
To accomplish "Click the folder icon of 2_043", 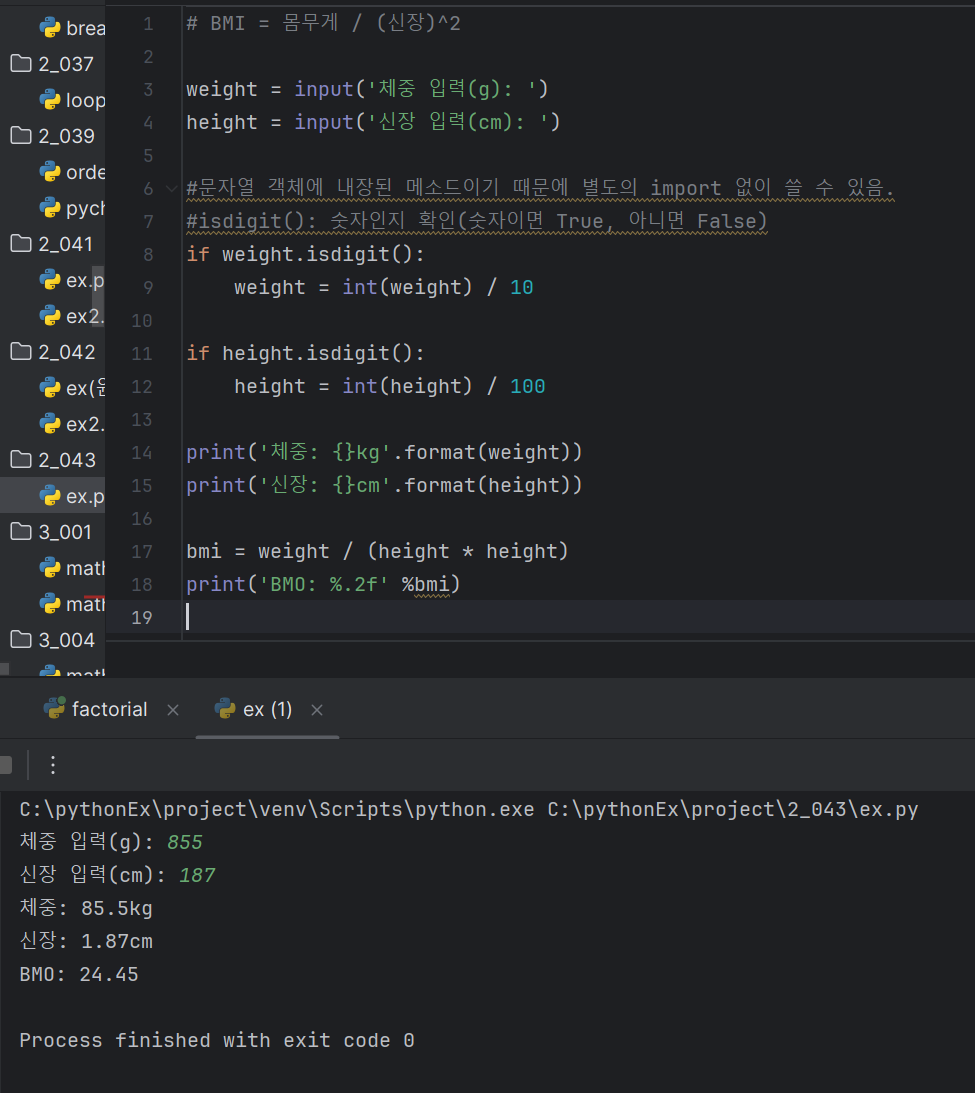I will pyautogui.click(x=21, y=459).
